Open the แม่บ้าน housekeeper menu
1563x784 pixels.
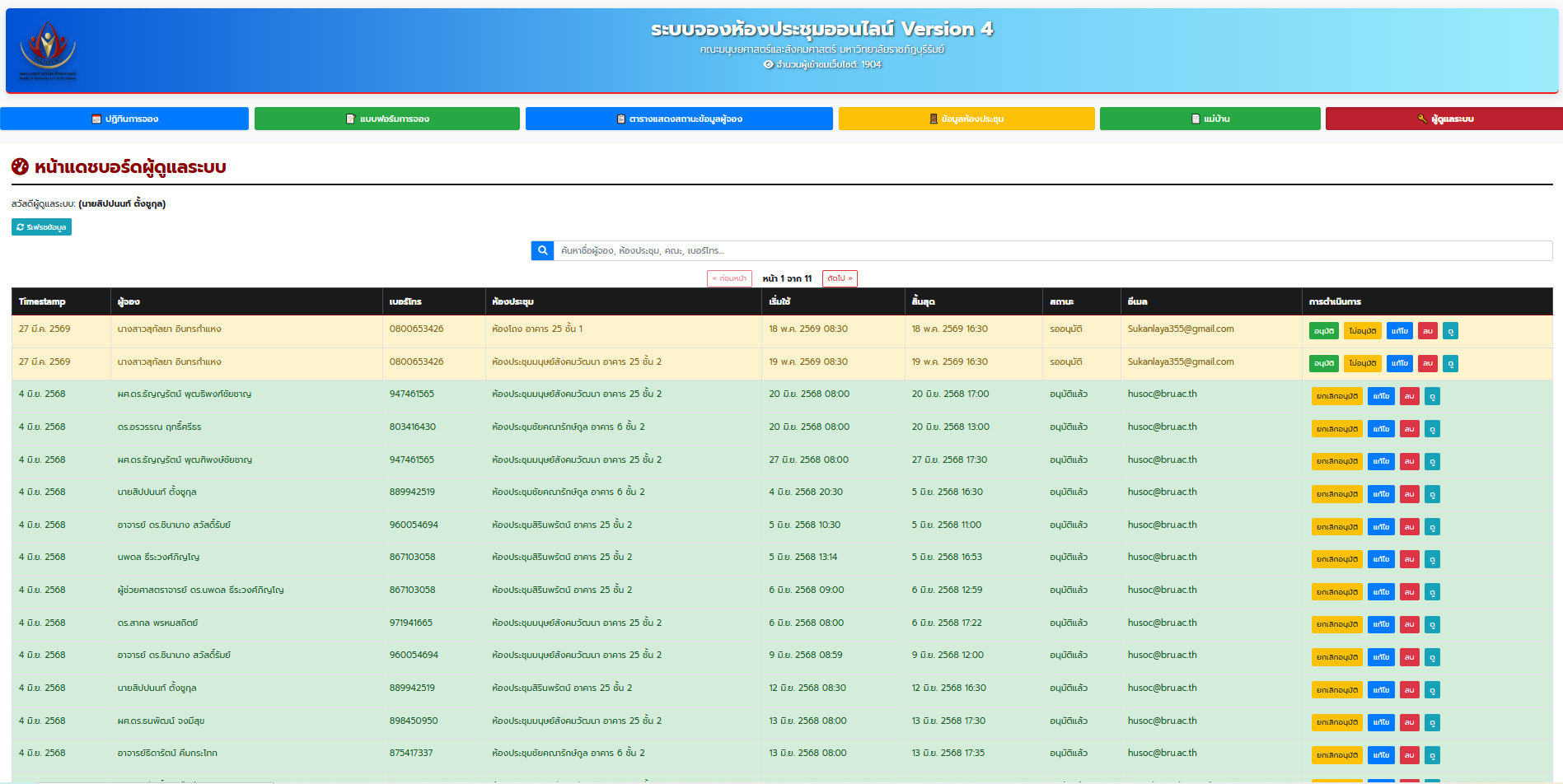(1210, 119)
